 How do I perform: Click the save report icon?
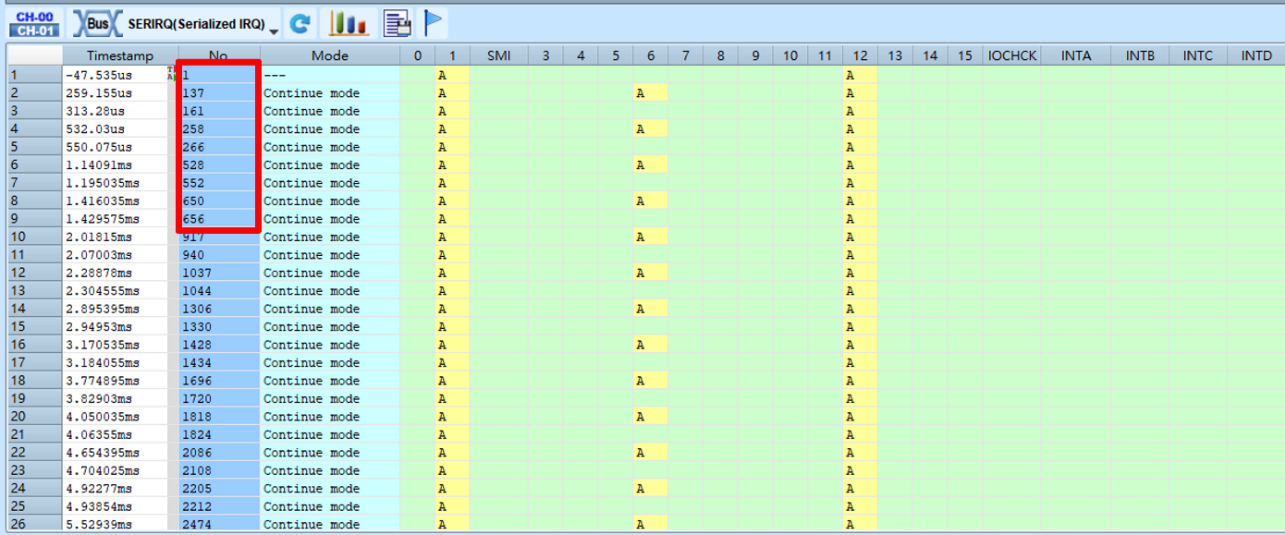point(397,23)
